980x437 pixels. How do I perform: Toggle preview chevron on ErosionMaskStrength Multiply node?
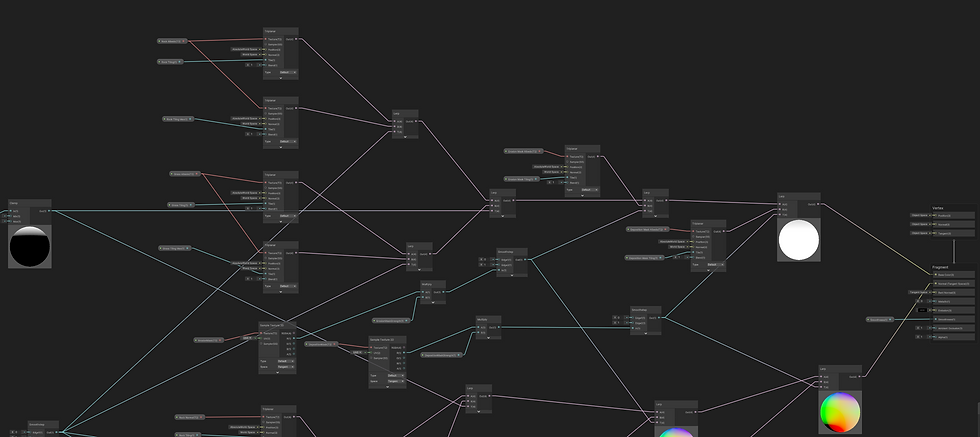pyautogui.click(x=433, y=303)
